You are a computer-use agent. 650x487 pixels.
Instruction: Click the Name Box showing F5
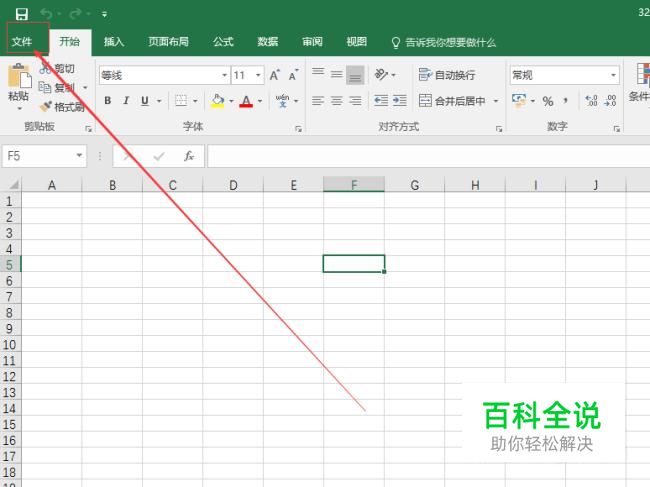[x=44, y=156]
